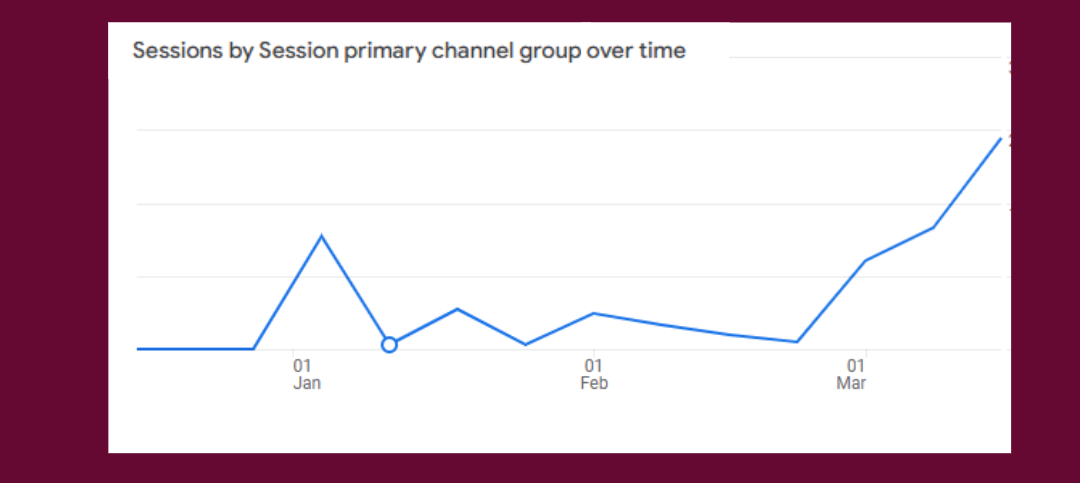Click the line peak just after 01 Jan
Viewport: 1080px width, 483px height.
click(x=321, y=236)
